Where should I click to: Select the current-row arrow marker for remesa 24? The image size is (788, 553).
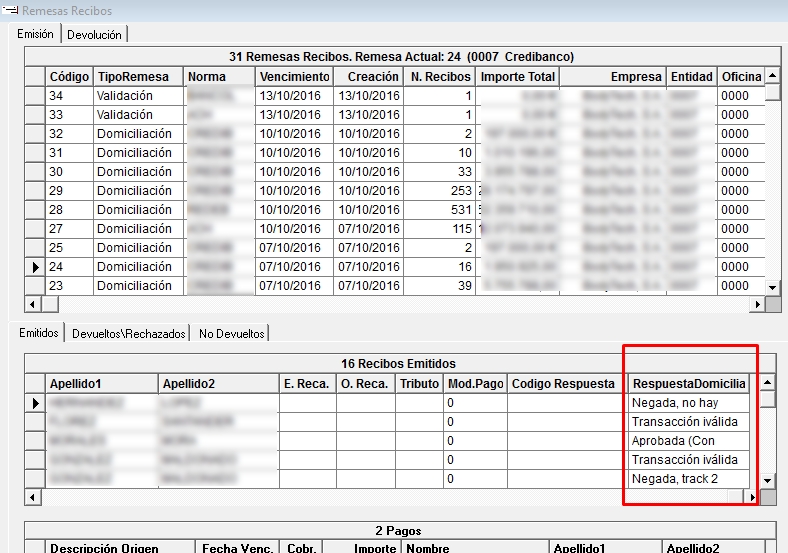(35, 266)
